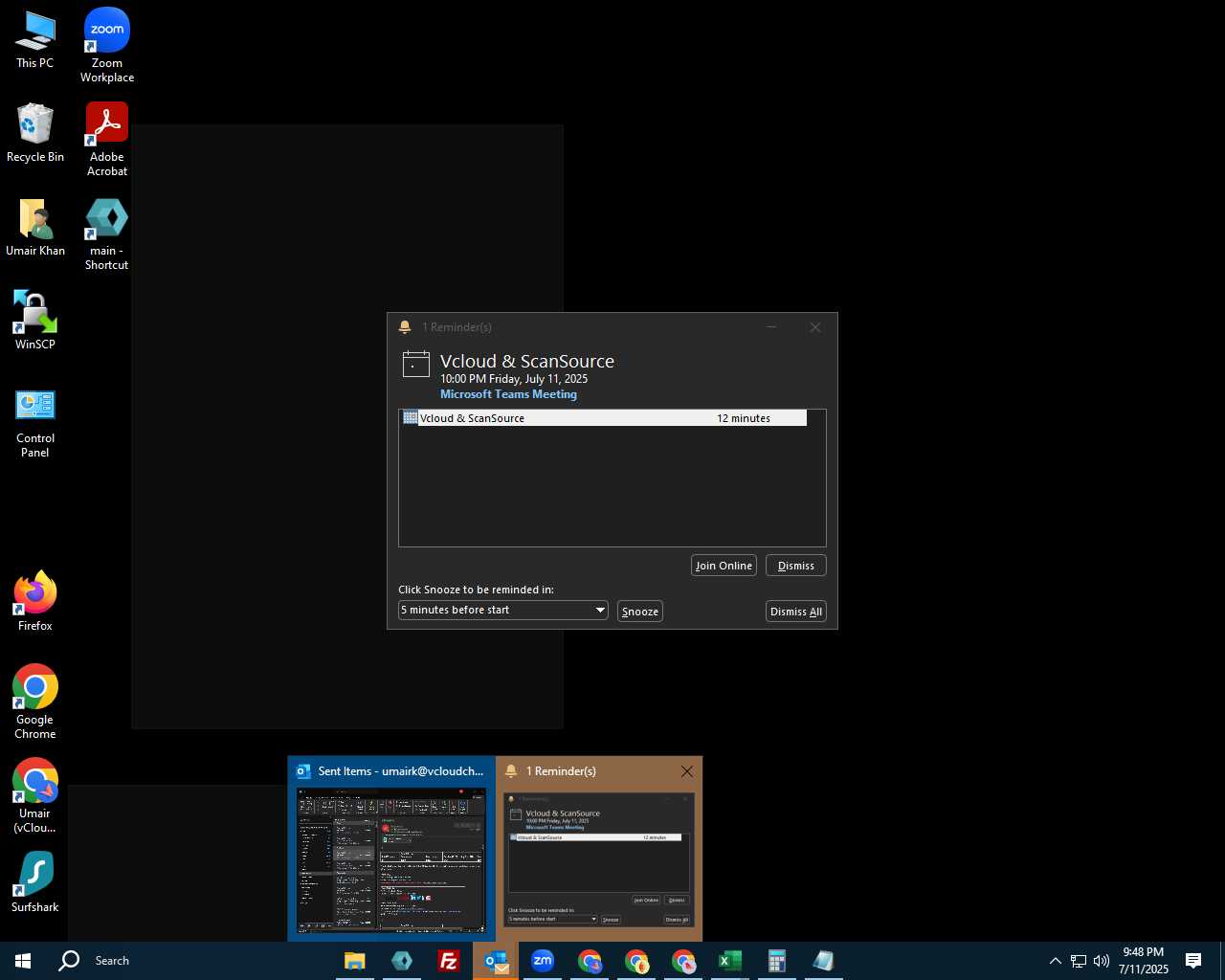The width and height of the screenshot is (1225, 980).
Task: Launch Surfshark from desktop
Action: [x=35, y=881]
